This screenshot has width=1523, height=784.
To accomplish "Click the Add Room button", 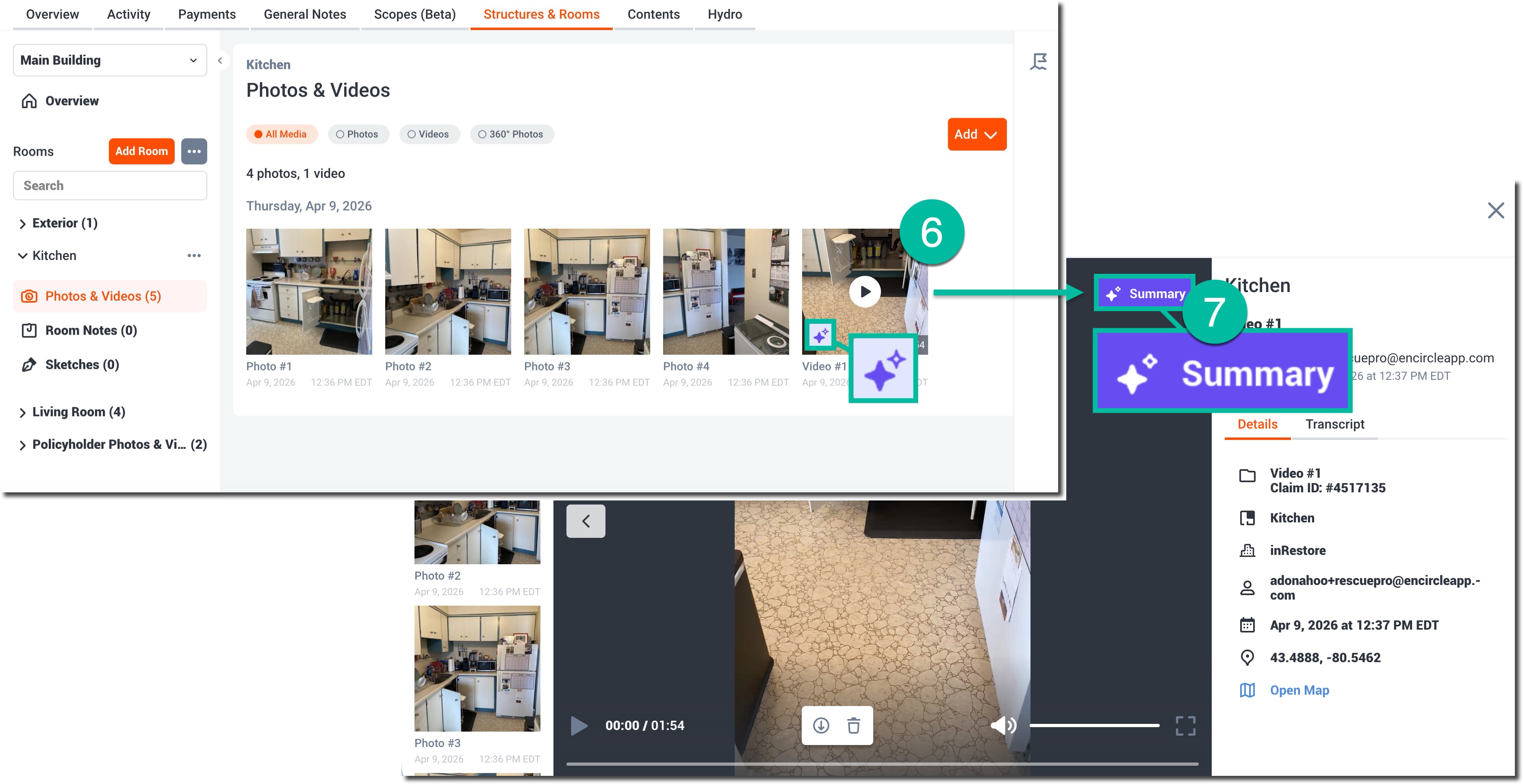I will 141,152.
